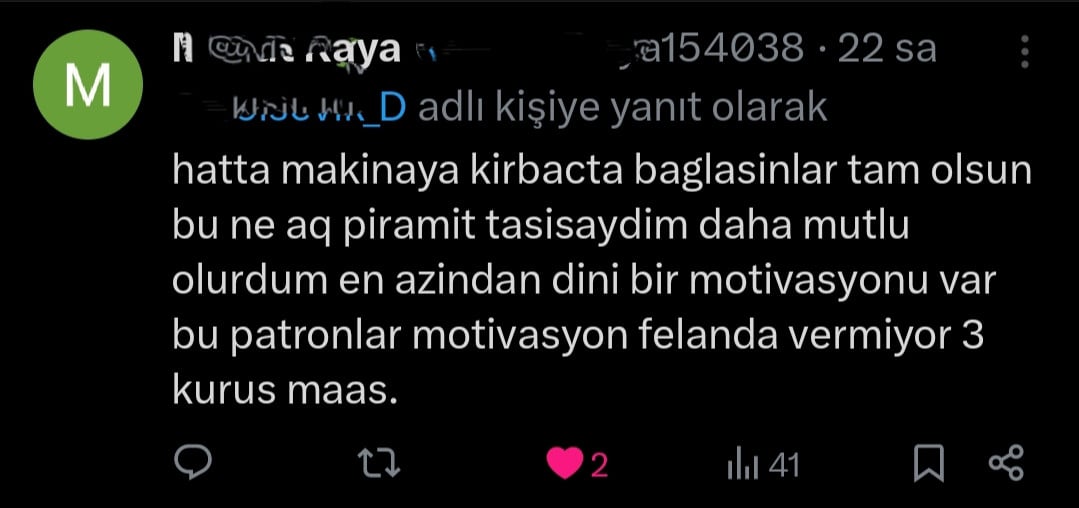
Task: Unlike the tweet via pink heart
Action: pos(564,463)
